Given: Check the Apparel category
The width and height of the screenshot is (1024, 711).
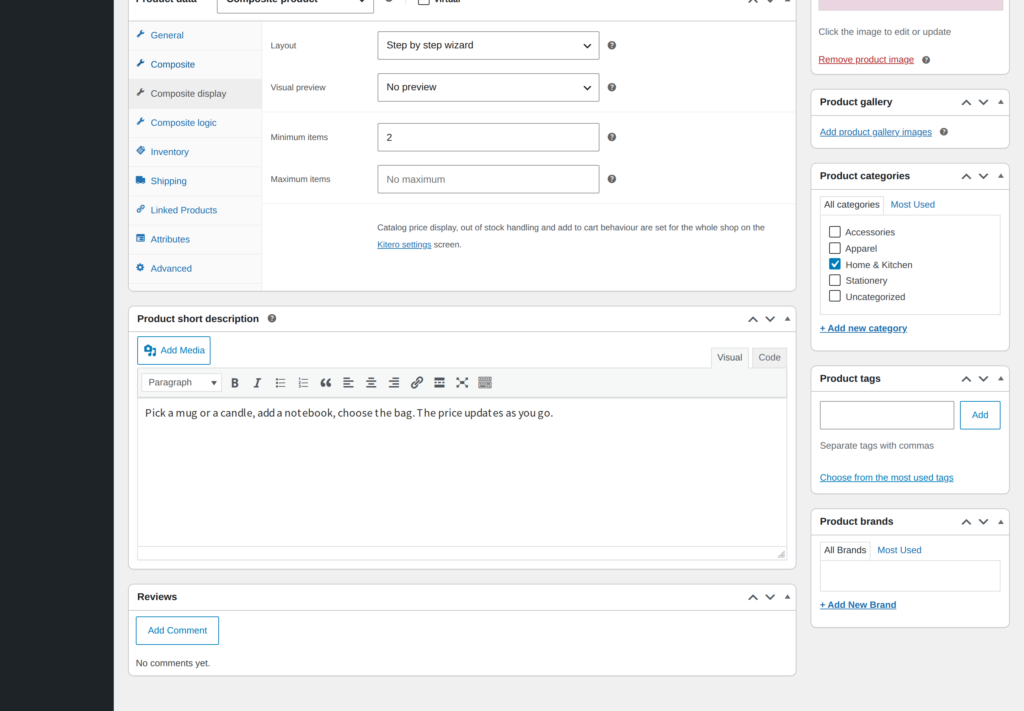Looking at the screenshot, I should point(835,248).
